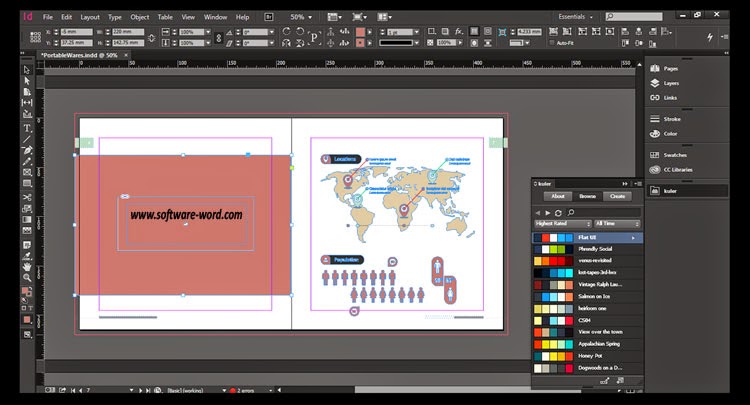Click the quick apply lightning icon
This screenshot has width=750, height=405.
point(710,37)
